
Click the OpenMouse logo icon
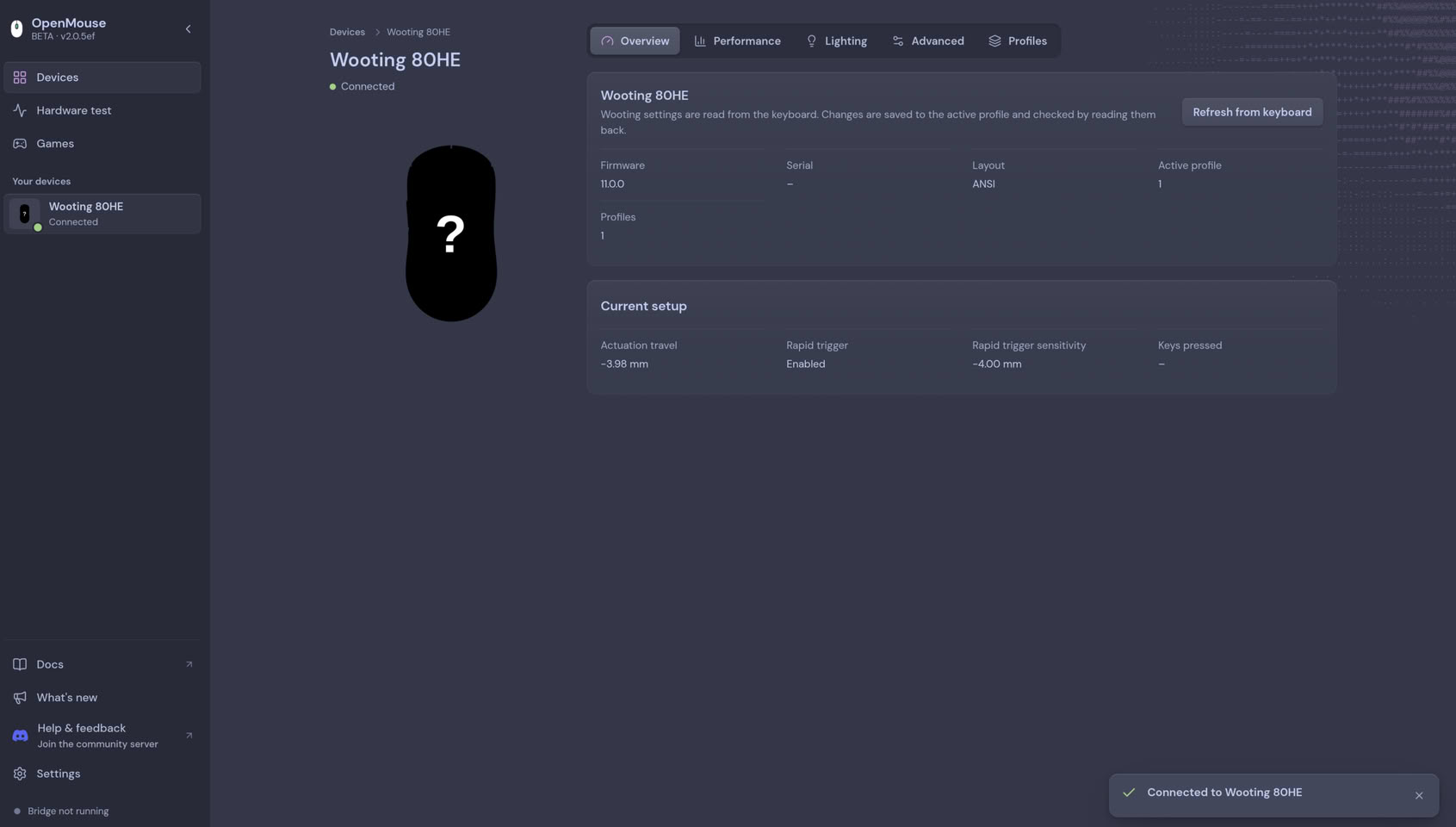coord(16,29)
